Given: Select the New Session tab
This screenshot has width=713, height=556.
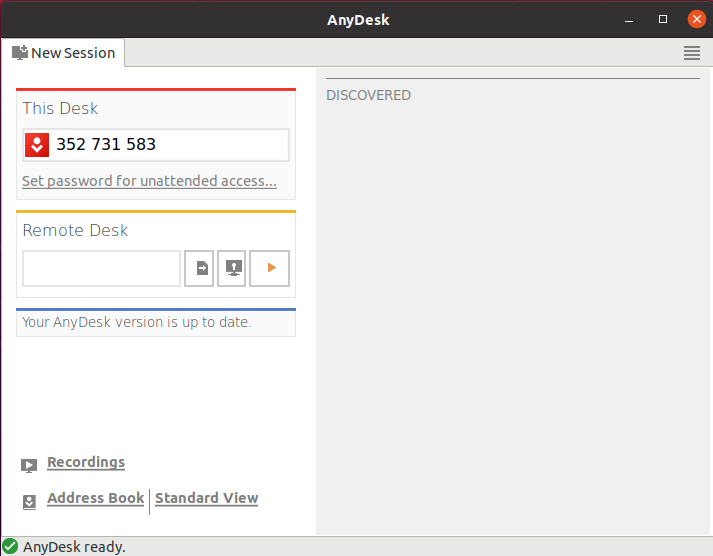Looking at the screenshot, I should coord(63,53).
